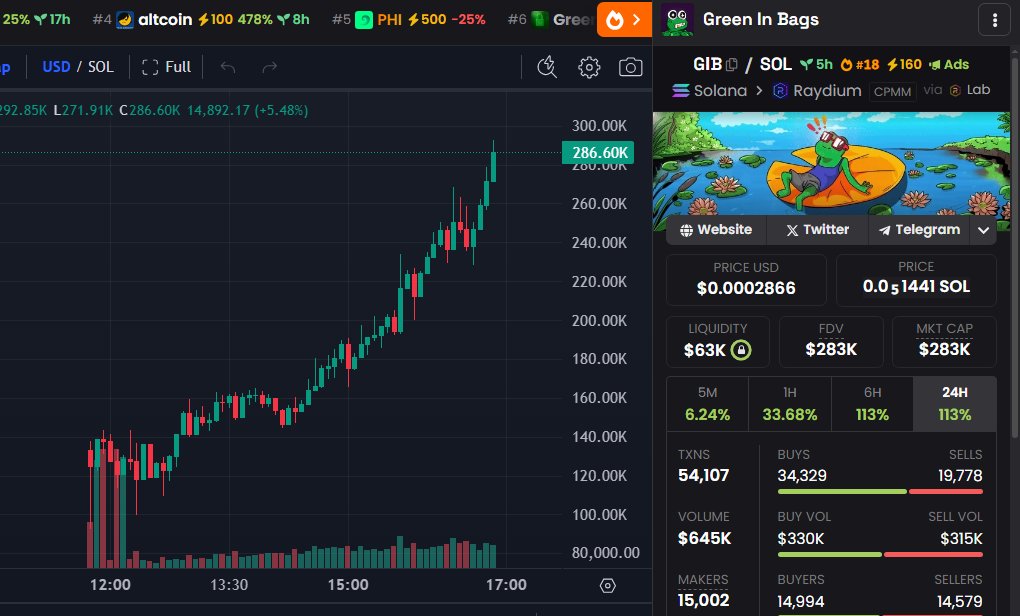Click the orange fire trending button
Viewport: 1020px width, 616px height.
(624, 20)
